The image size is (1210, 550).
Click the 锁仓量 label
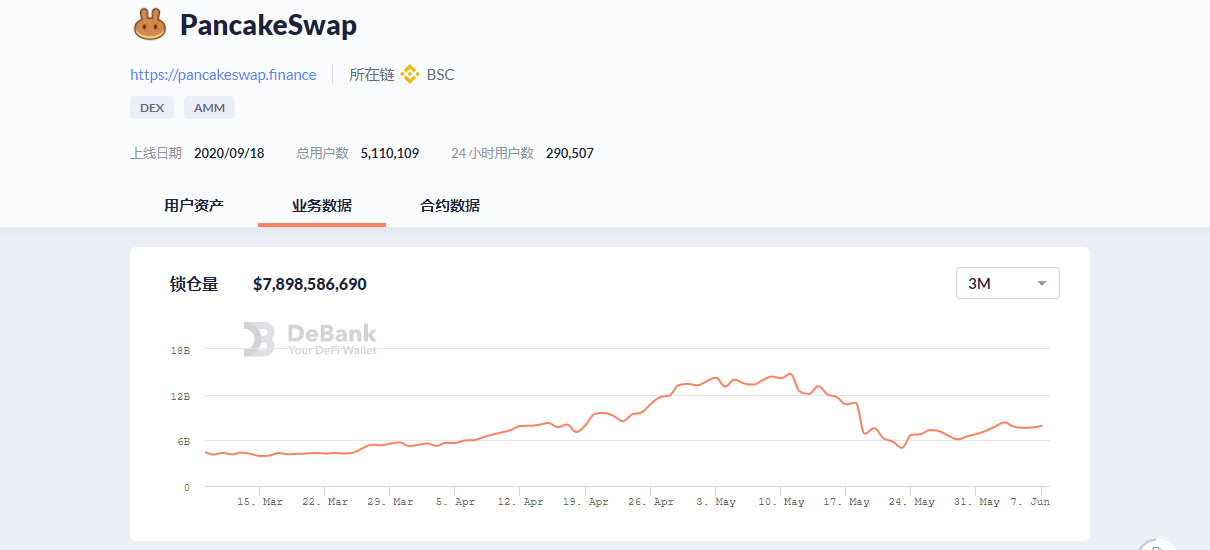click(x=194, y=284)
